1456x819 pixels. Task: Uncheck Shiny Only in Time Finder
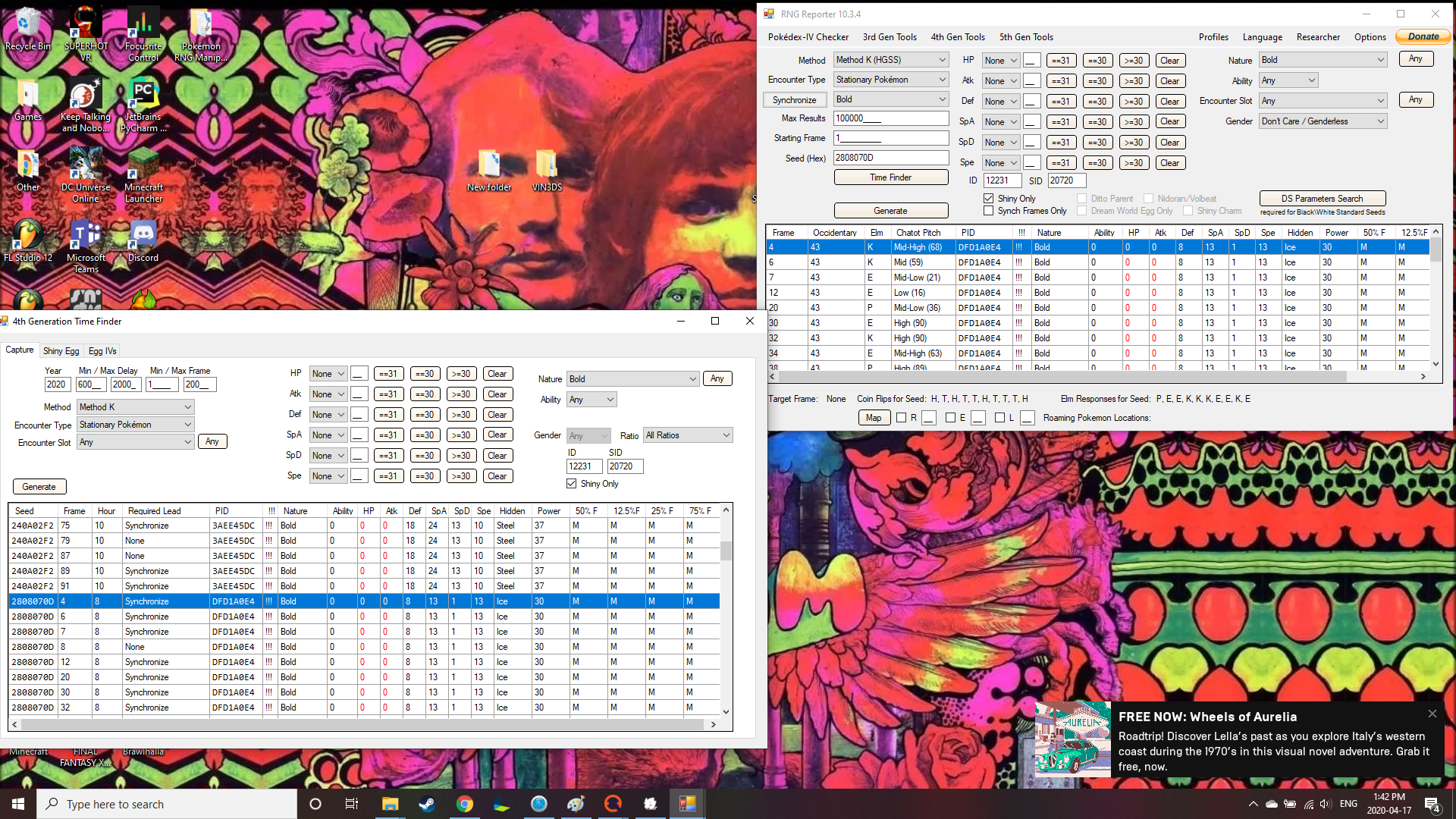coord(571,484)
